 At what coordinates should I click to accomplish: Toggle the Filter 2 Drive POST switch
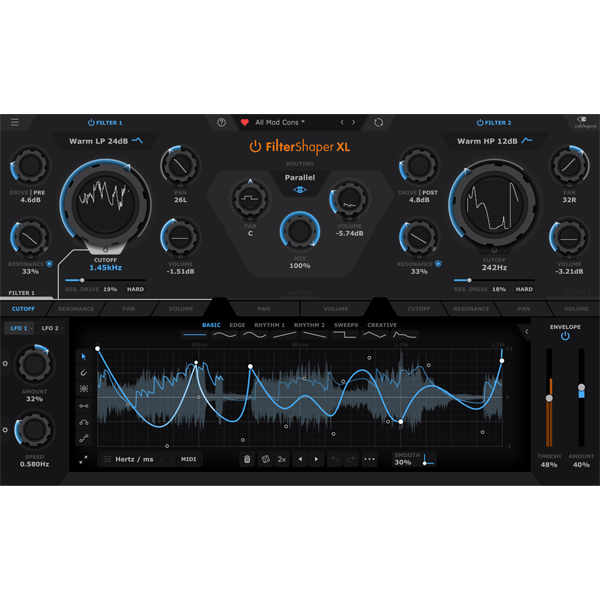tap(430, 192)
